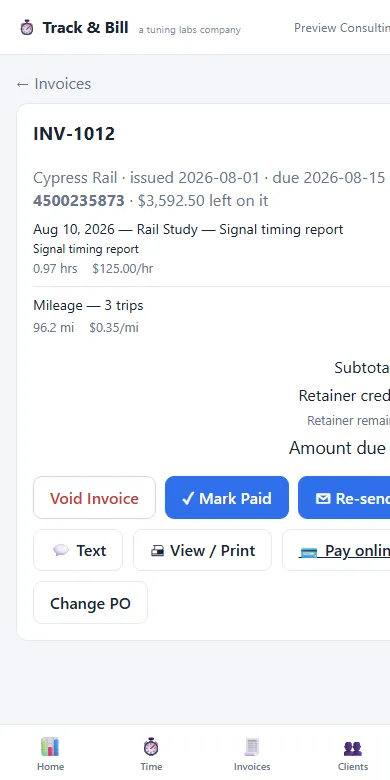Select the Home tab label
Screen dimensions: 390x780
50,767
